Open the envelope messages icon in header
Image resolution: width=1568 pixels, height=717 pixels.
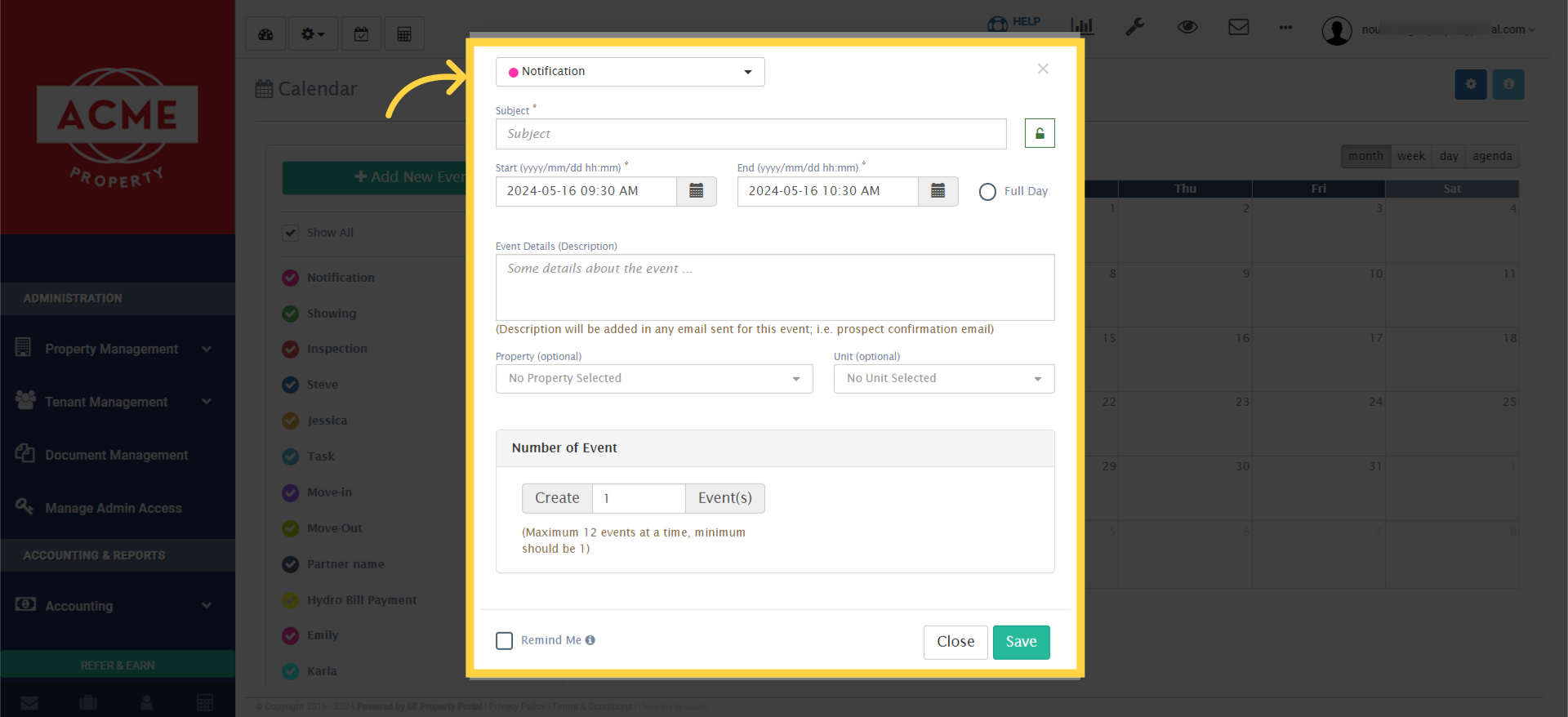1239,27
